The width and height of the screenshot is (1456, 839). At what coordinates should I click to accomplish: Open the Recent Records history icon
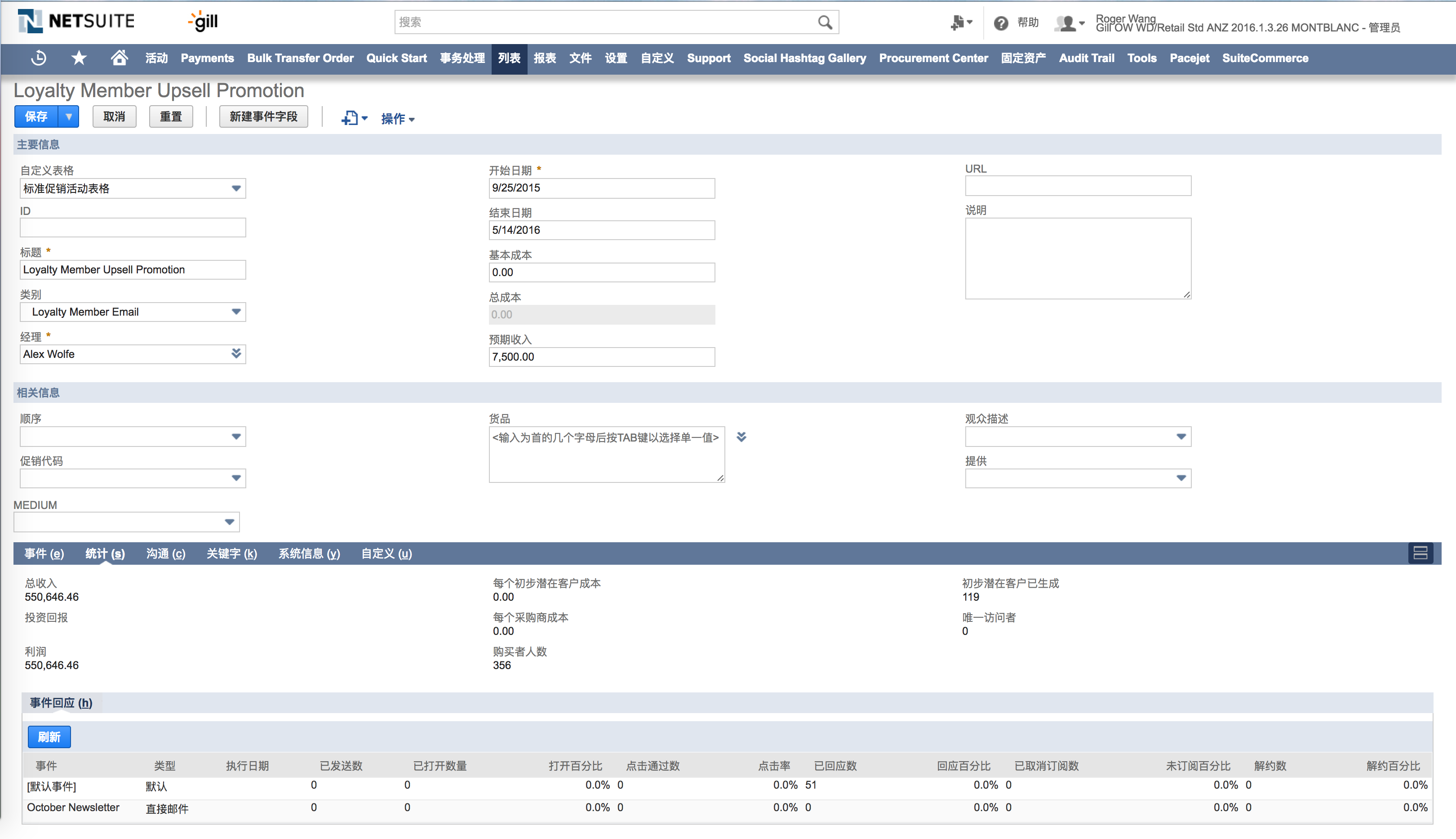pos(39,58)
